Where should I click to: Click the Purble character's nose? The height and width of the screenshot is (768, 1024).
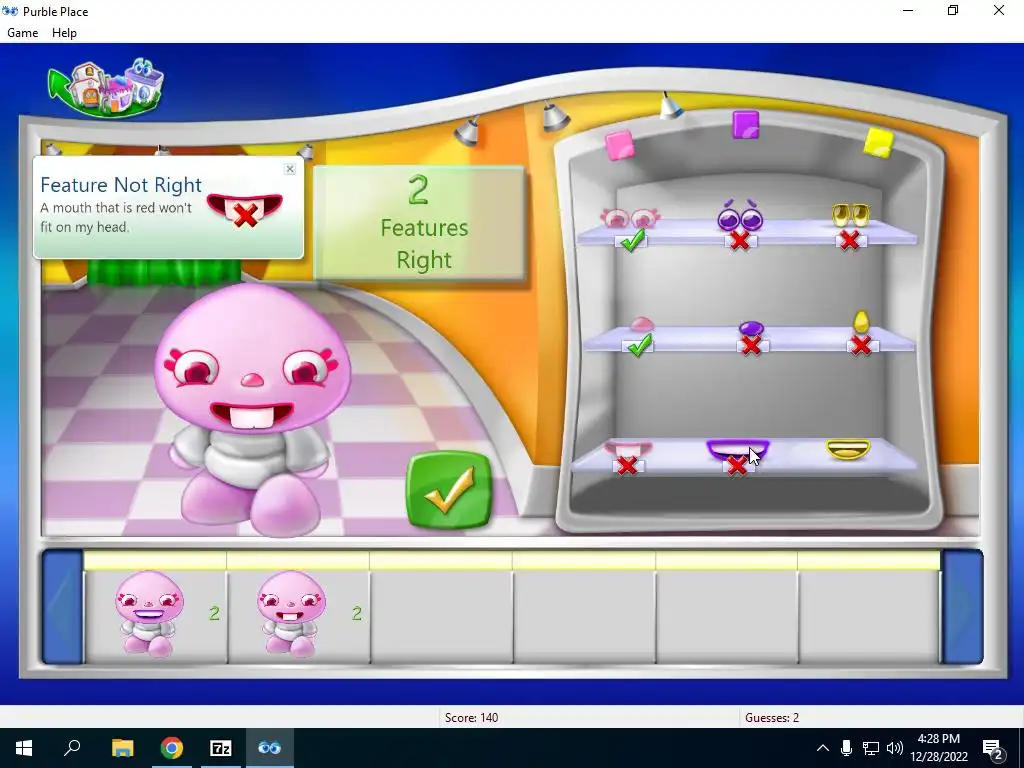pyautogui.click(x=252, y=379)
